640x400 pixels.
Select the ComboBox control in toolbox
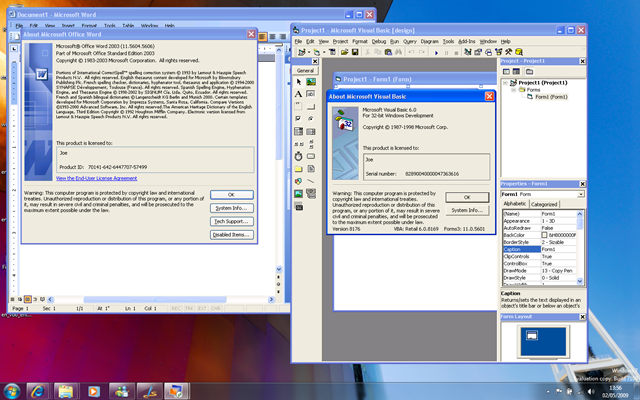[298, 131]
